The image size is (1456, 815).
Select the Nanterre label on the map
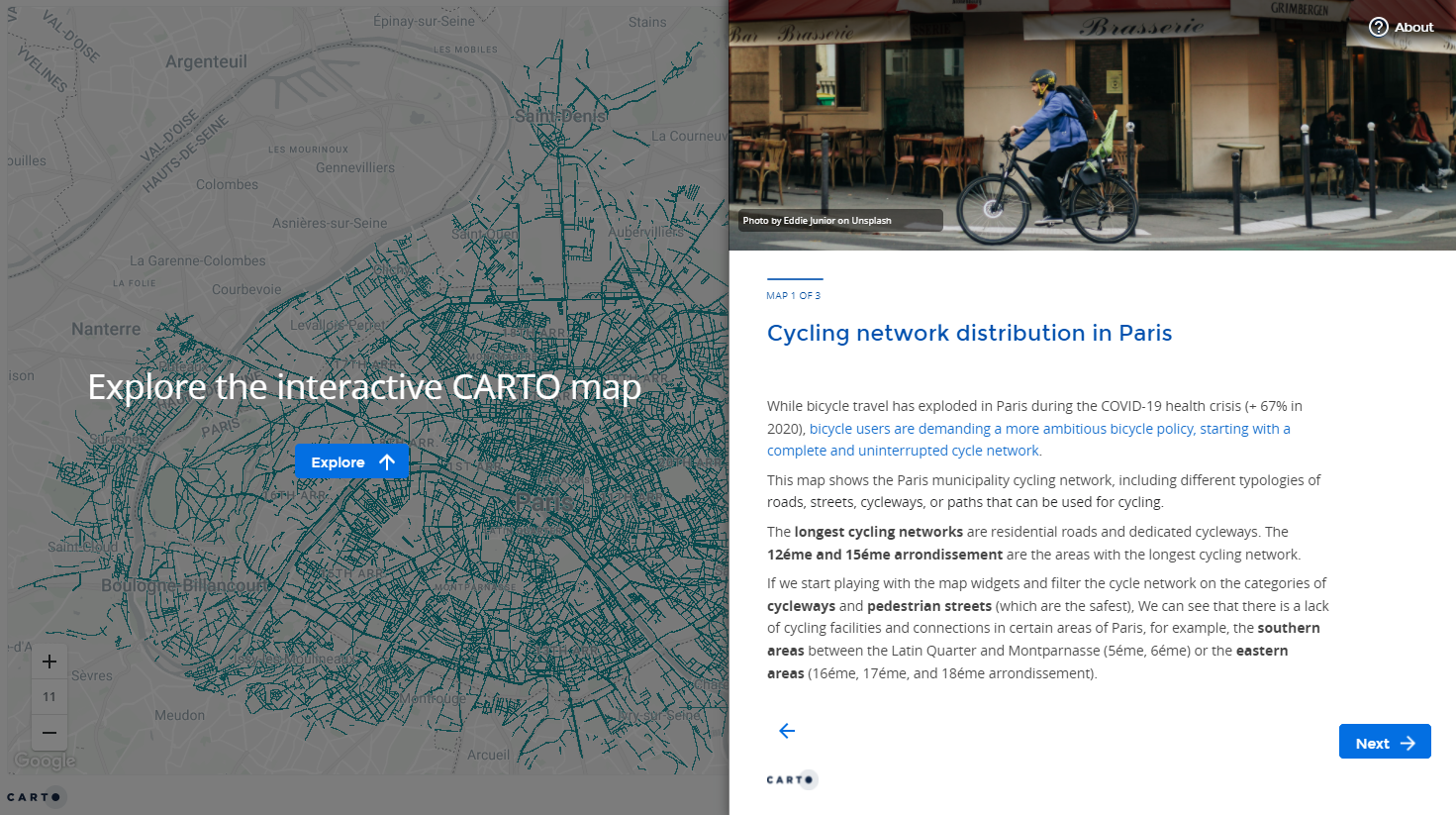click(x=106, y=329)
